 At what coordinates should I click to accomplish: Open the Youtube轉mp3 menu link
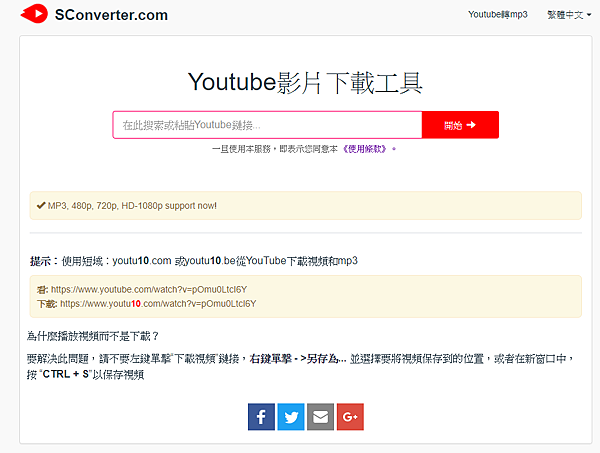pyautogui.click(x=498, y=15)
